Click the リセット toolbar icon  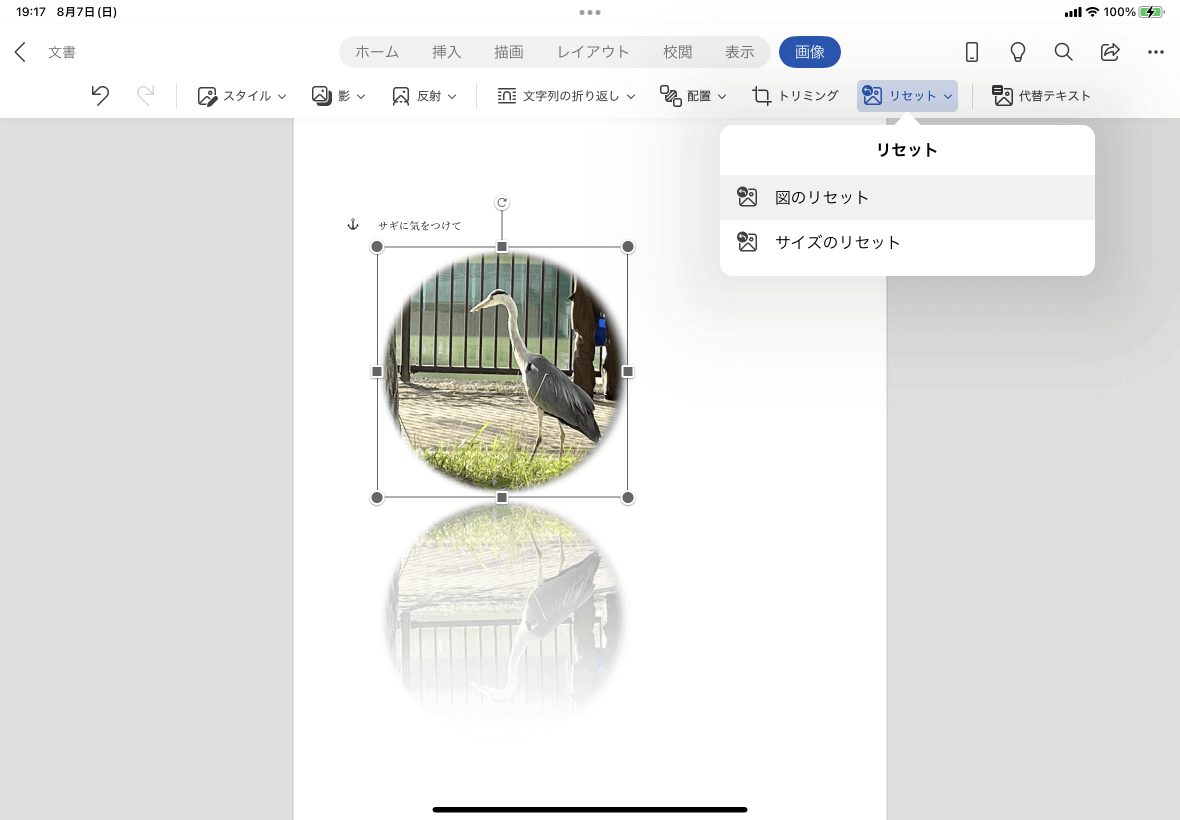pos(872,96)
